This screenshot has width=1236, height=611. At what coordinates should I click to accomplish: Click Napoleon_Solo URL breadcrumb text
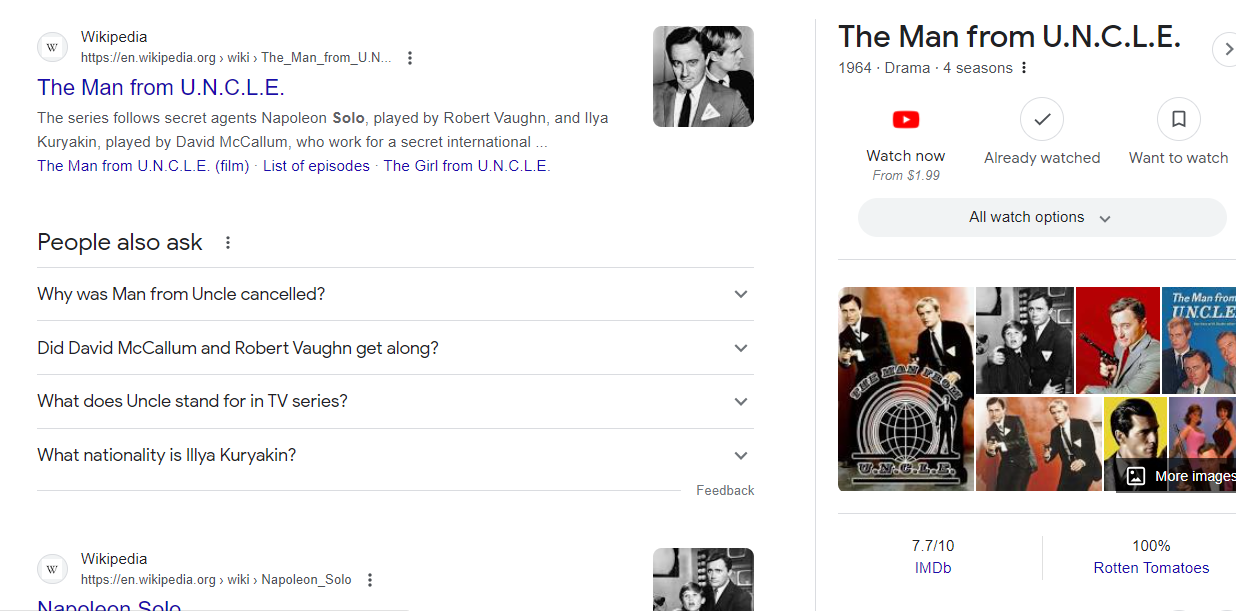point(216,580)
